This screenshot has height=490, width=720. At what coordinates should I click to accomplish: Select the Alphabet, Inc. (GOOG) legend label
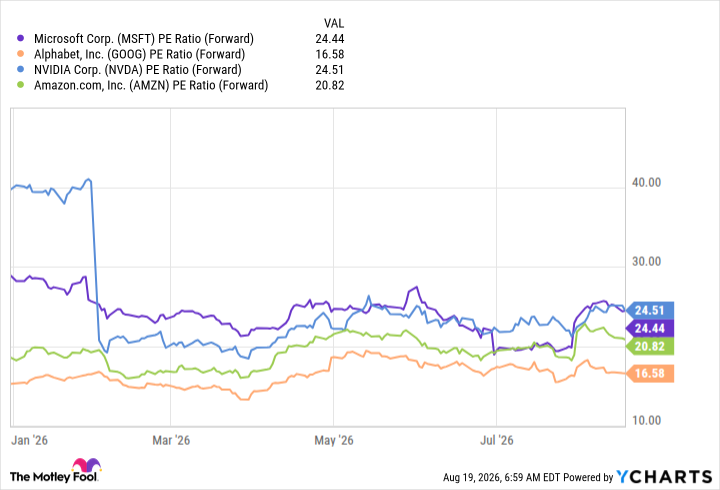tap(139, 54)
